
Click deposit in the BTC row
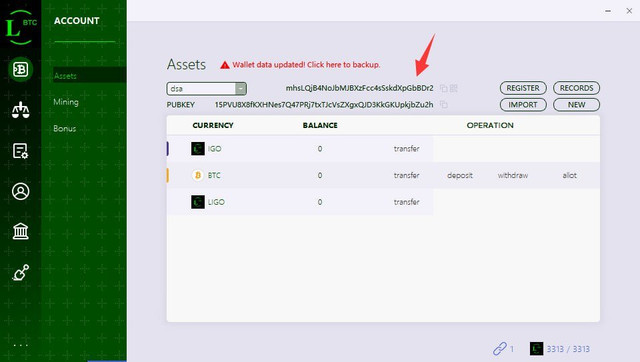click(460, 175)
